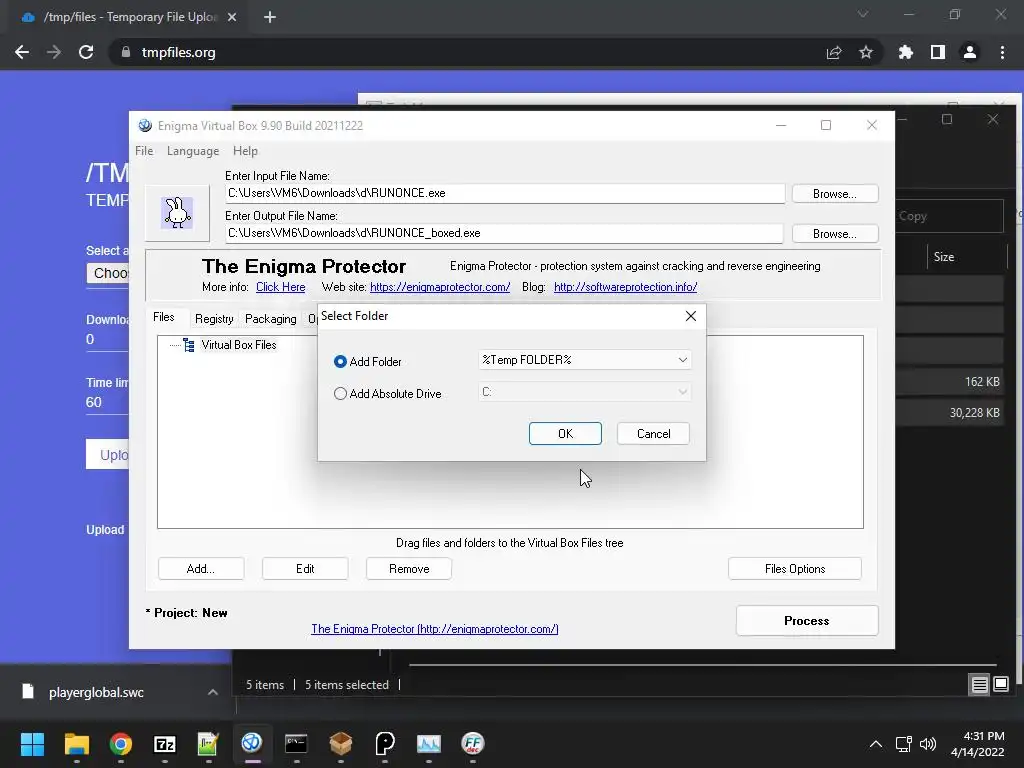Click the Remove button

coord(409,569)
